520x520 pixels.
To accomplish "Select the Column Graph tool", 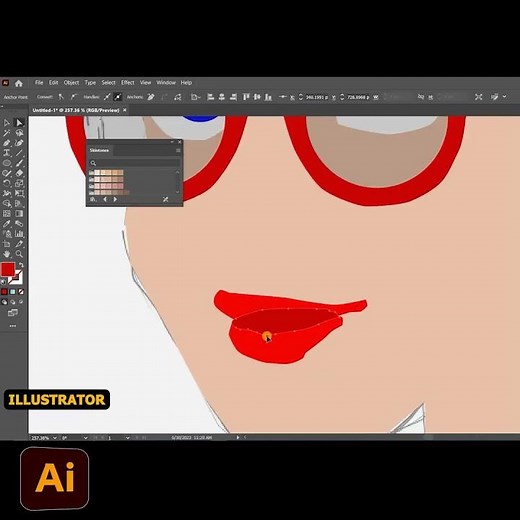I will pyautogui.click(x=19, y=234).
